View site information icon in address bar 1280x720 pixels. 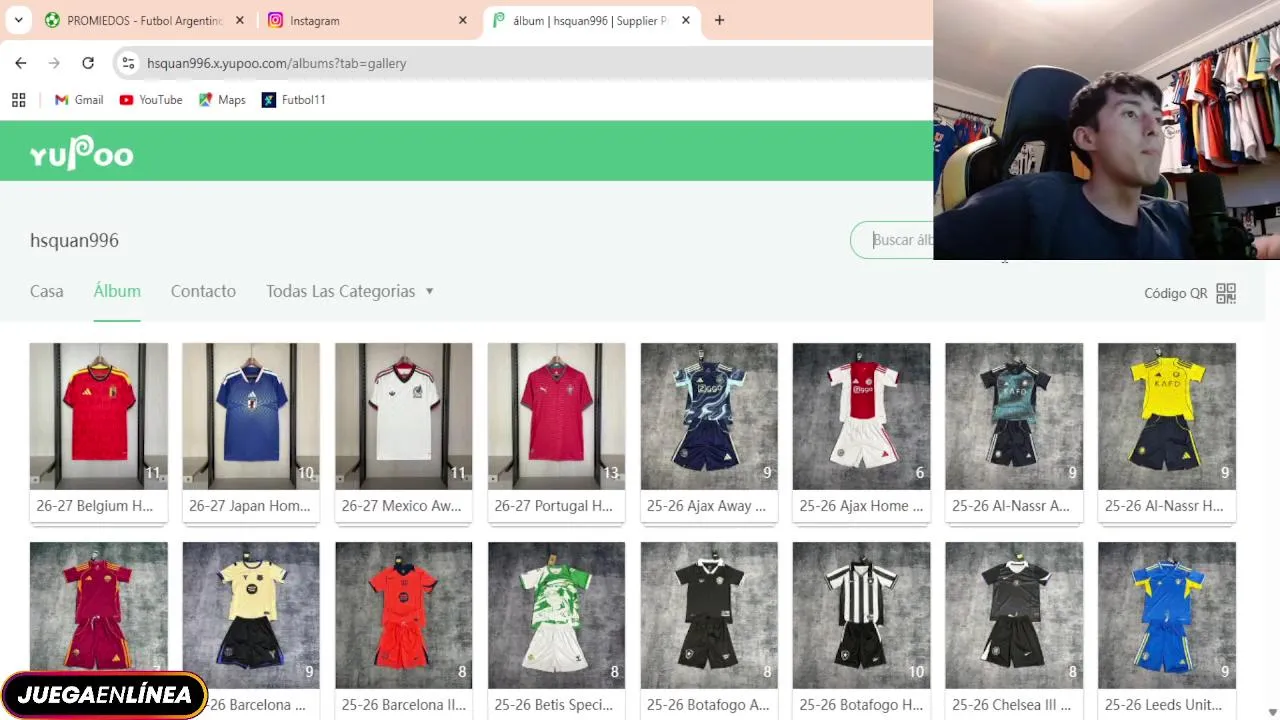128,63
